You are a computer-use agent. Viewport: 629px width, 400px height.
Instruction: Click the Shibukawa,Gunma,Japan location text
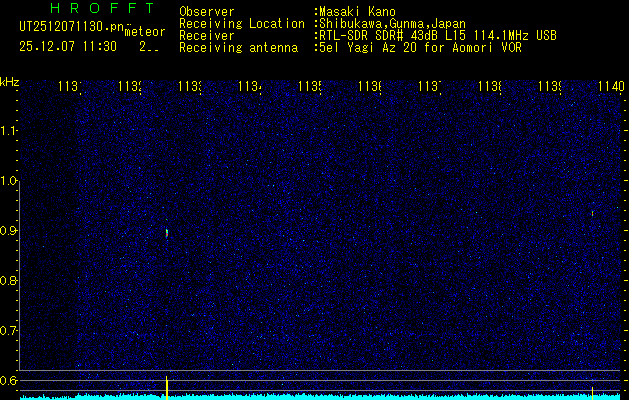[392, 23]
